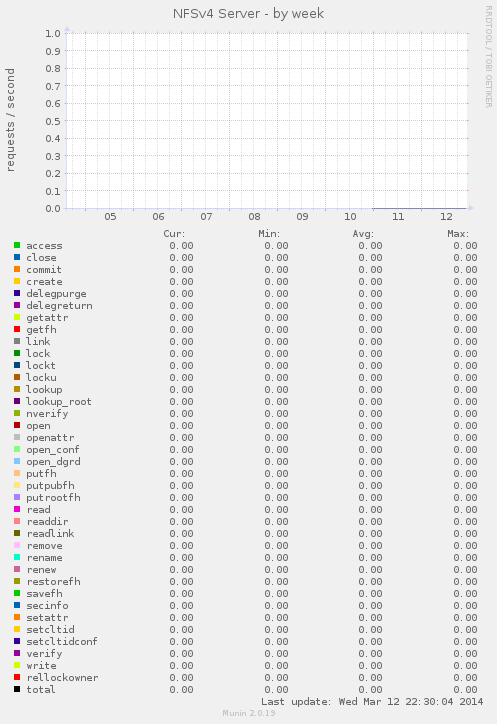Click the light blue open_dgrd swatch
The width and height of the screenshot is (497, 724).
(x=17, y=461)
